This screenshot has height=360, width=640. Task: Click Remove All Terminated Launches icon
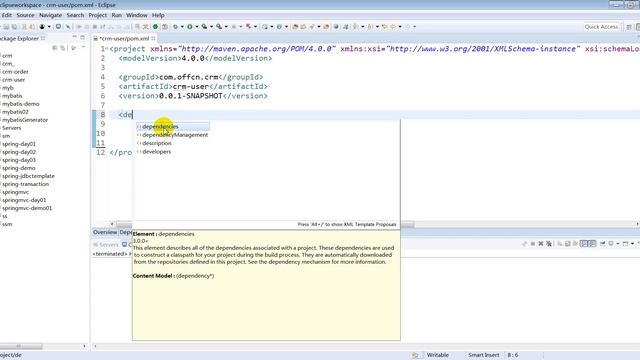point(549,244)
